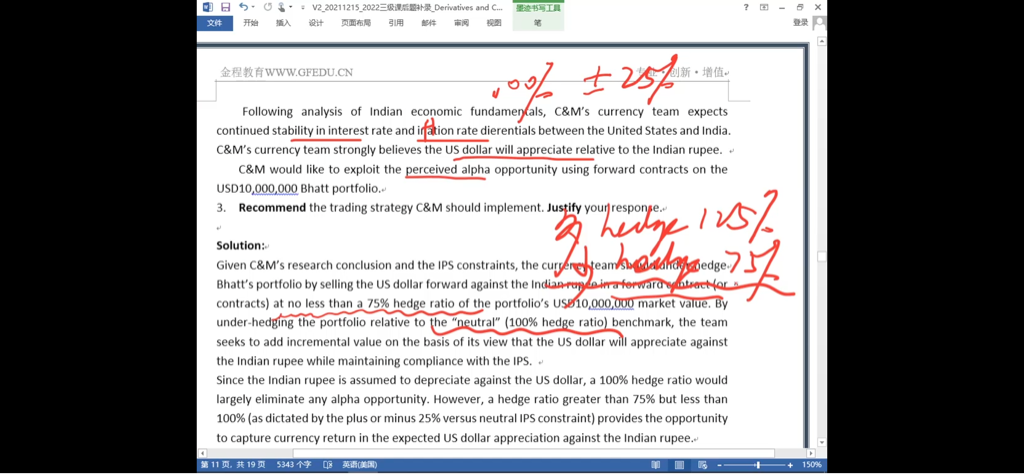The height and width of the screenshot is (474, 1024).
Task: Switch to the 开始 (Home) tab
Action: pyautogui.click(x=251, y=23)
